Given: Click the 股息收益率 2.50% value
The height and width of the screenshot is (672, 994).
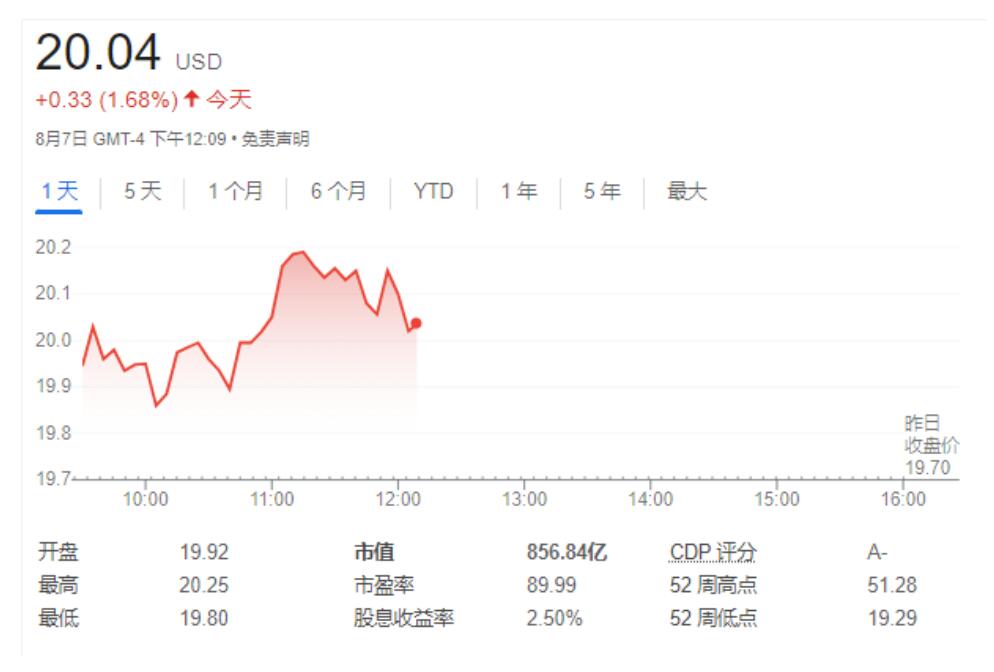Looking at the screenshot, I should [554, 618].
